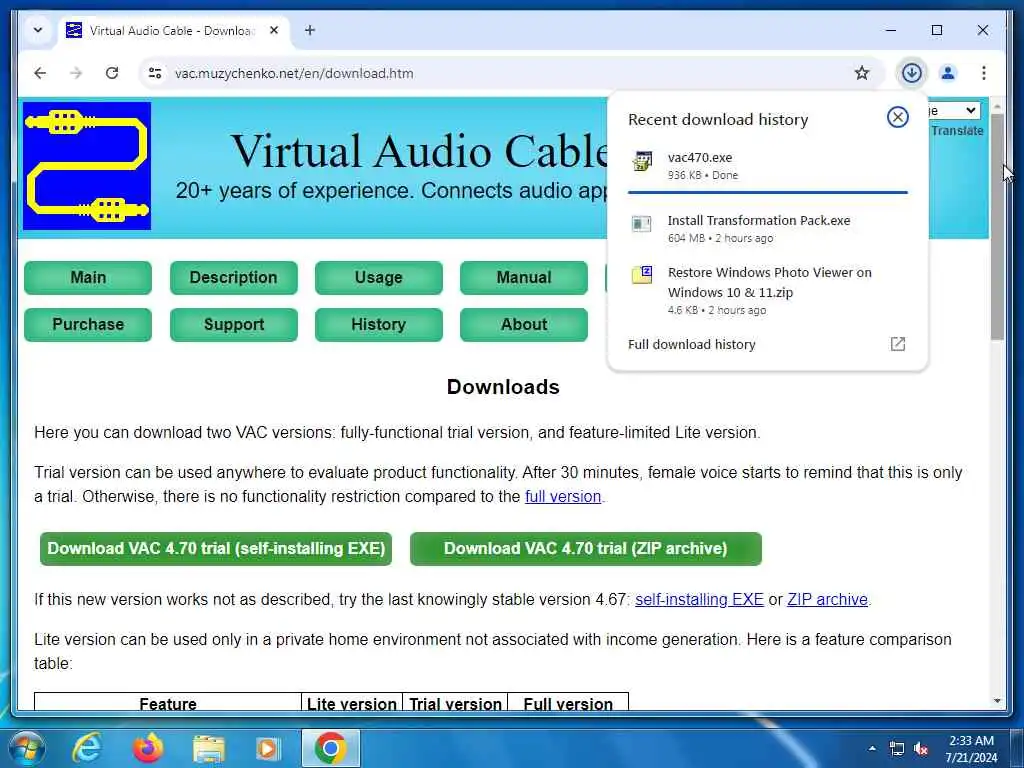Viewport: 1024px width, 768px height.
Task: Click Install Transformation Pack.exe entry name
Action: [759, 220]
